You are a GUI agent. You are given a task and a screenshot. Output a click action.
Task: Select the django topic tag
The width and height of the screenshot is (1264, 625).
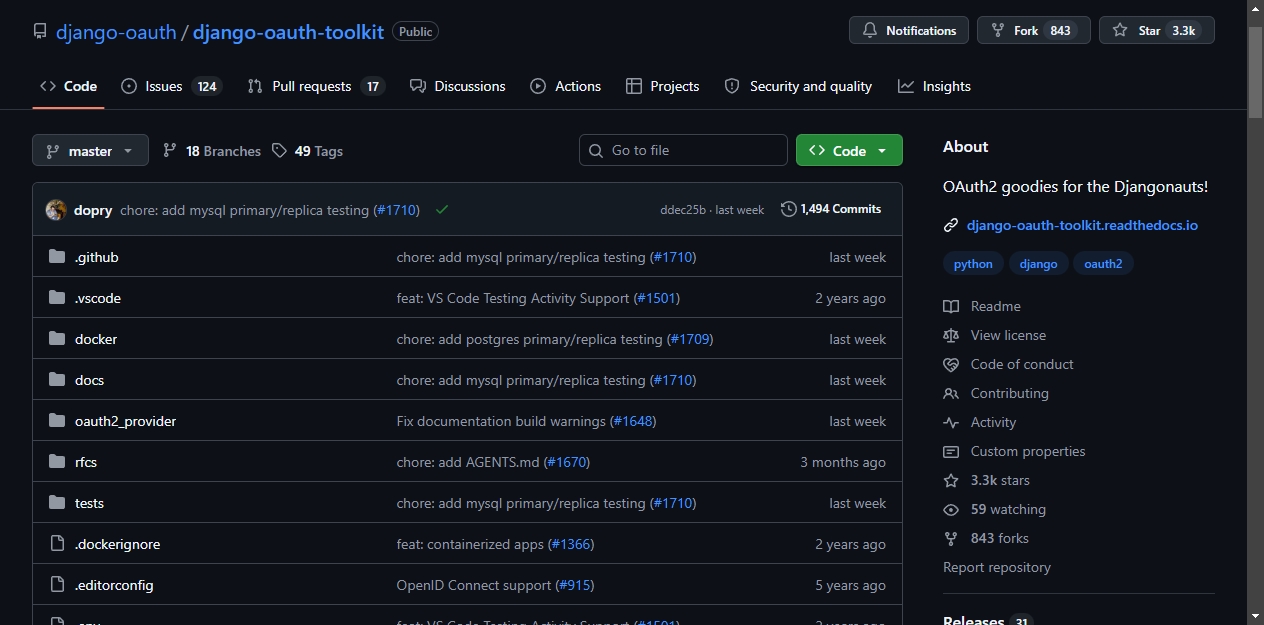click(1039, 264)
